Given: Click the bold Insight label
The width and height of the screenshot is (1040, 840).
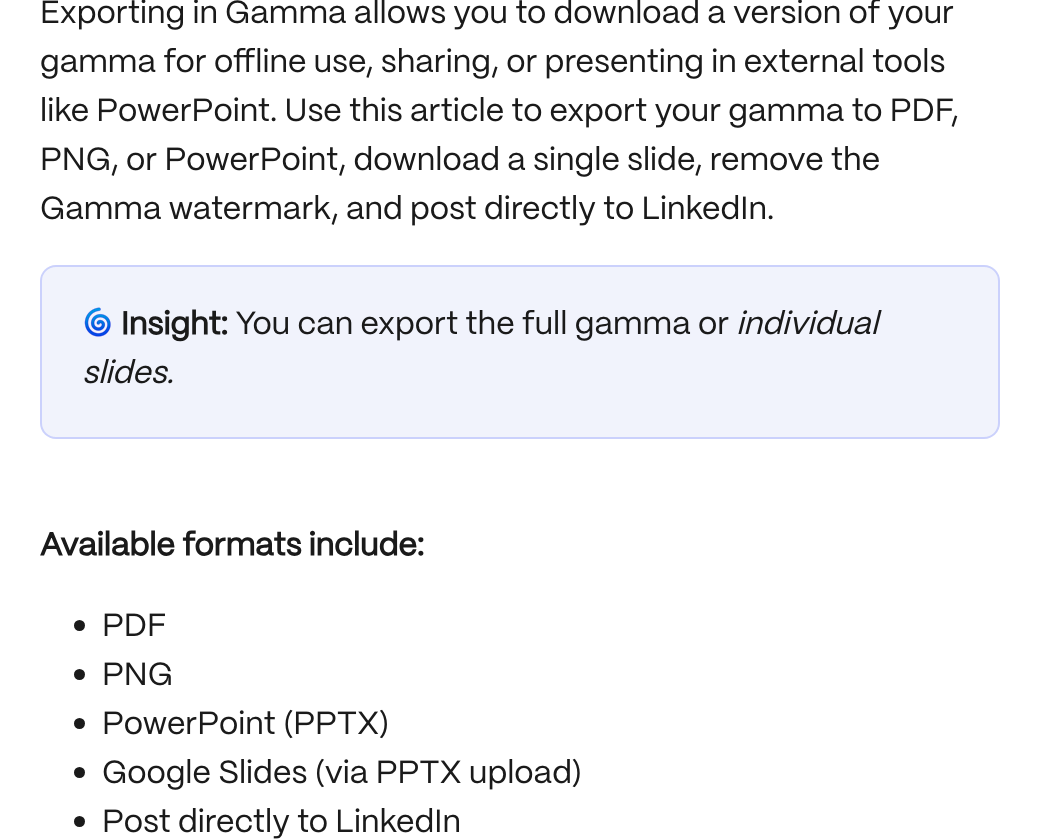Looking at the screenshot, I should click(x=174, y=323).
